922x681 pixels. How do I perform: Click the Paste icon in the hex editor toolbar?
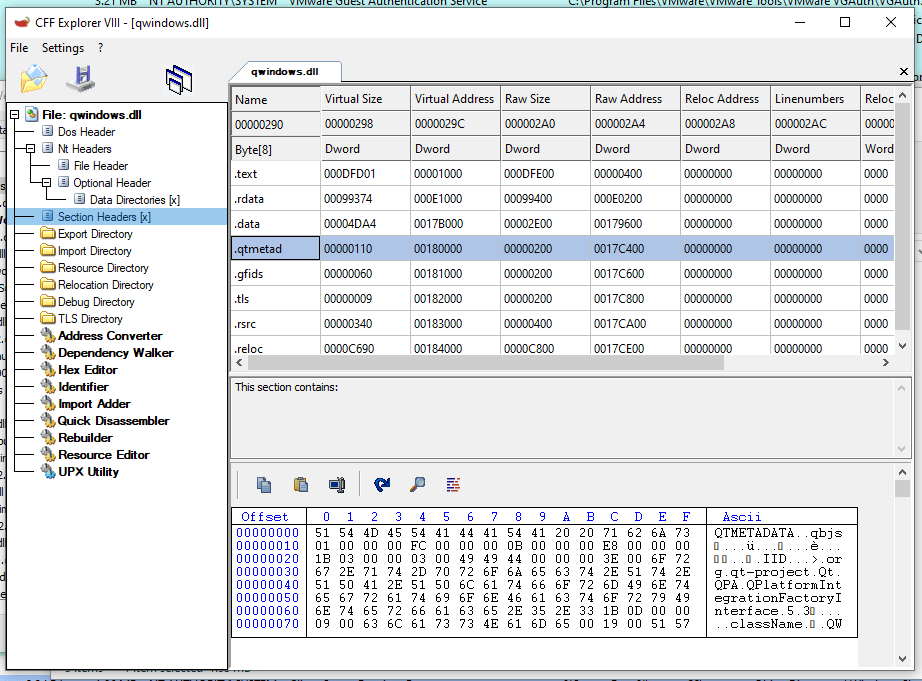pos(301,484)
